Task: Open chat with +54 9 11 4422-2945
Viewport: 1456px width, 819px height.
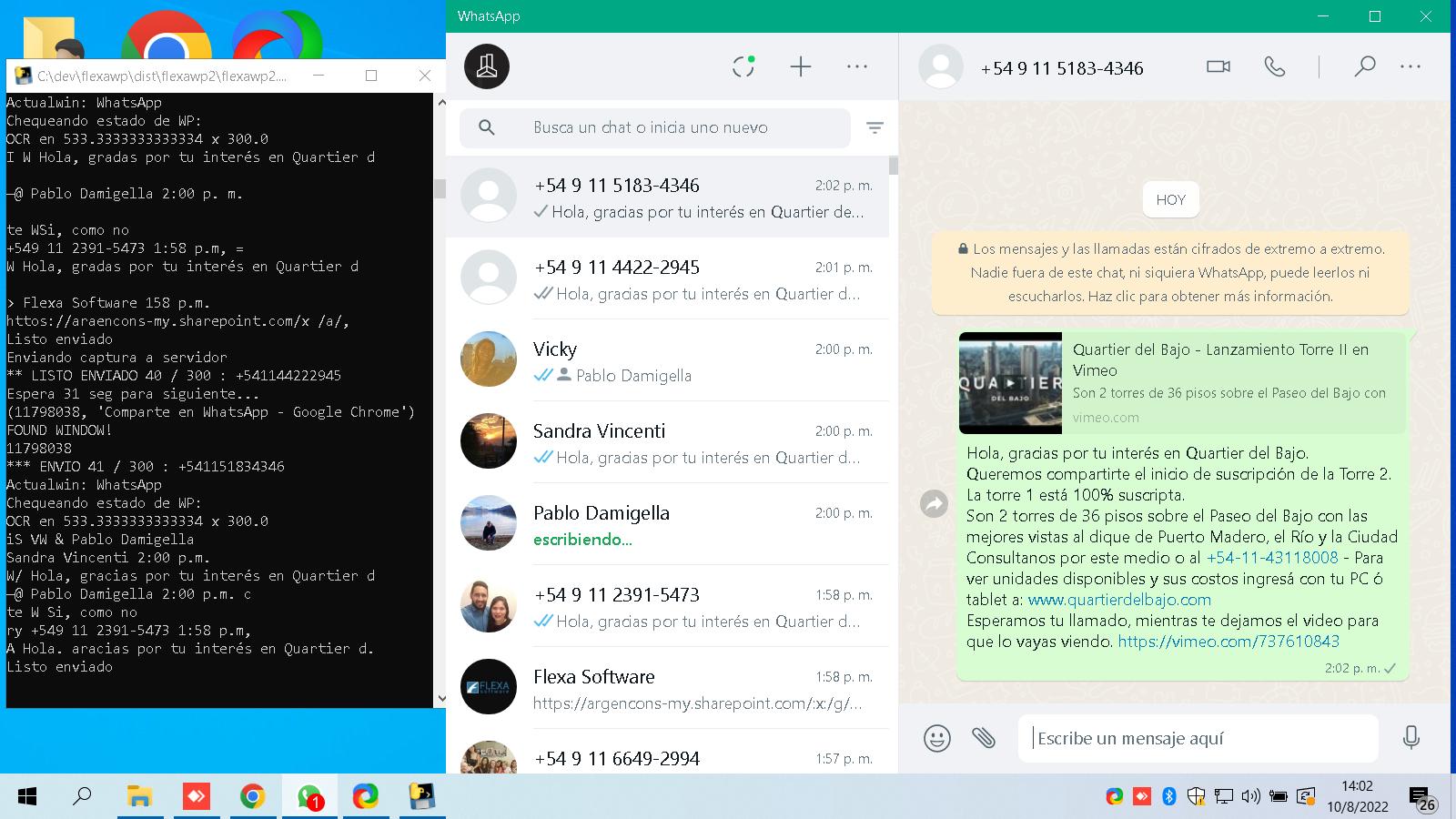Action: tap(667, 278)
